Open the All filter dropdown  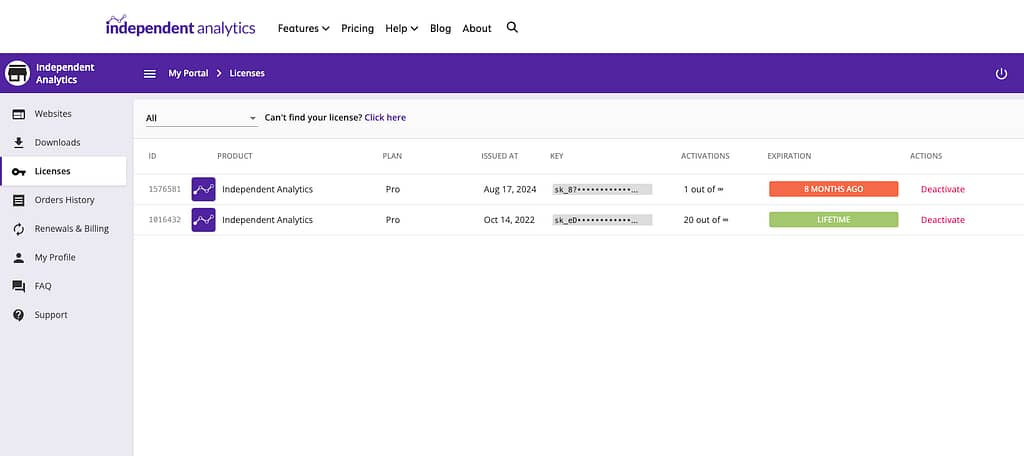201,118
